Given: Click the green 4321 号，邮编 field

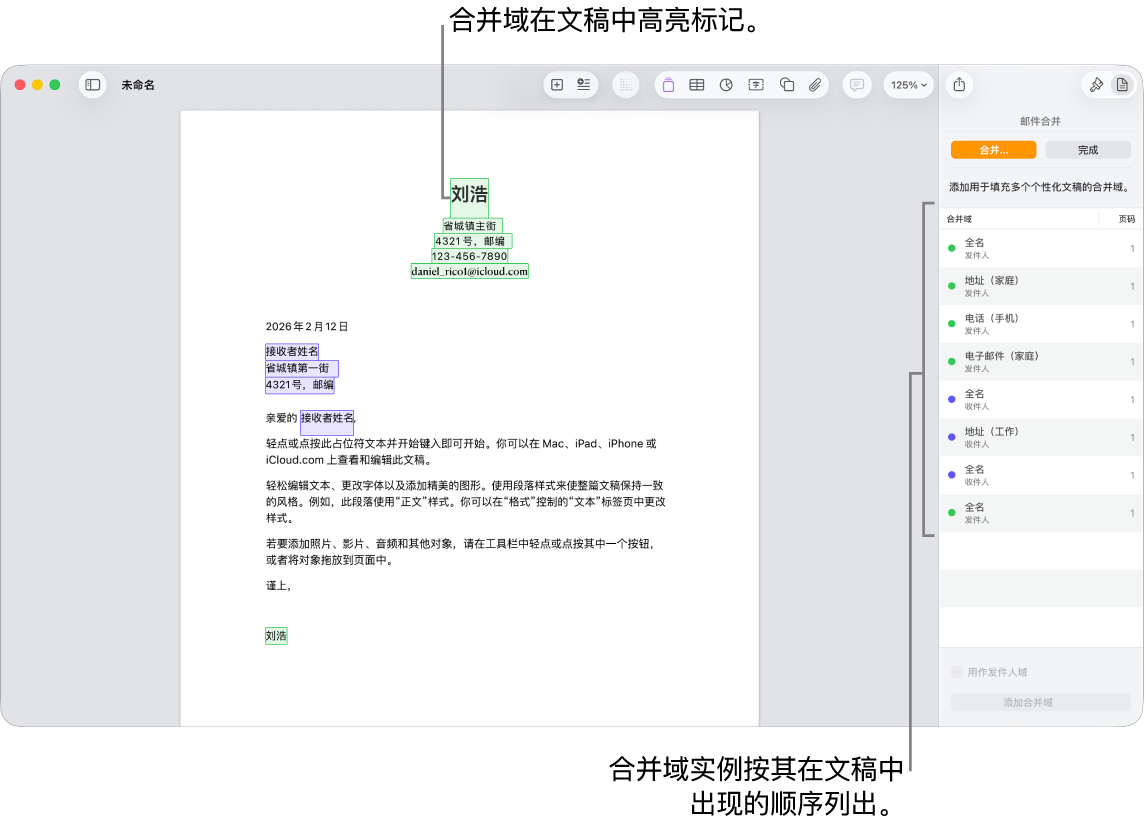Looking at the screenshot, I should [x=473, y=241].
